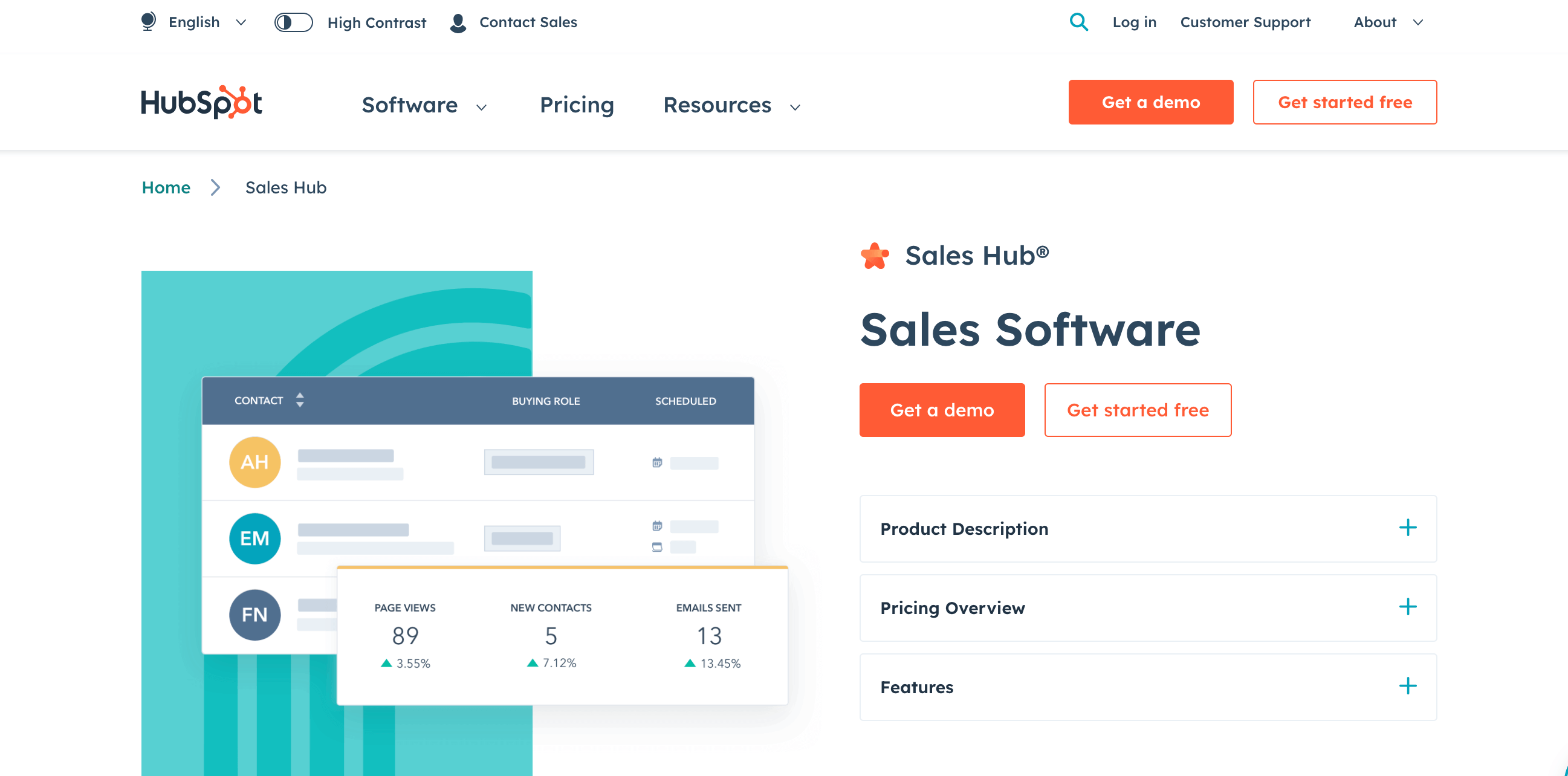Click the Sales Hub star icon

pos(875,256)
